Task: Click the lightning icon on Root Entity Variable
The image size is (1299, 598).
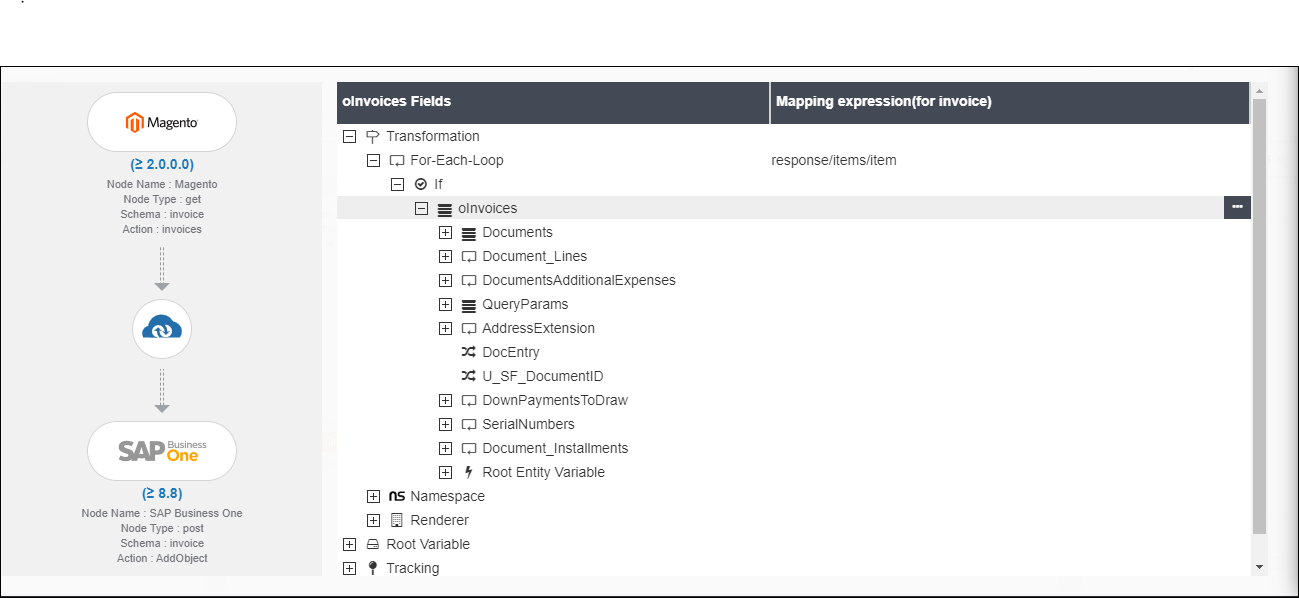Action: [467, 472]
